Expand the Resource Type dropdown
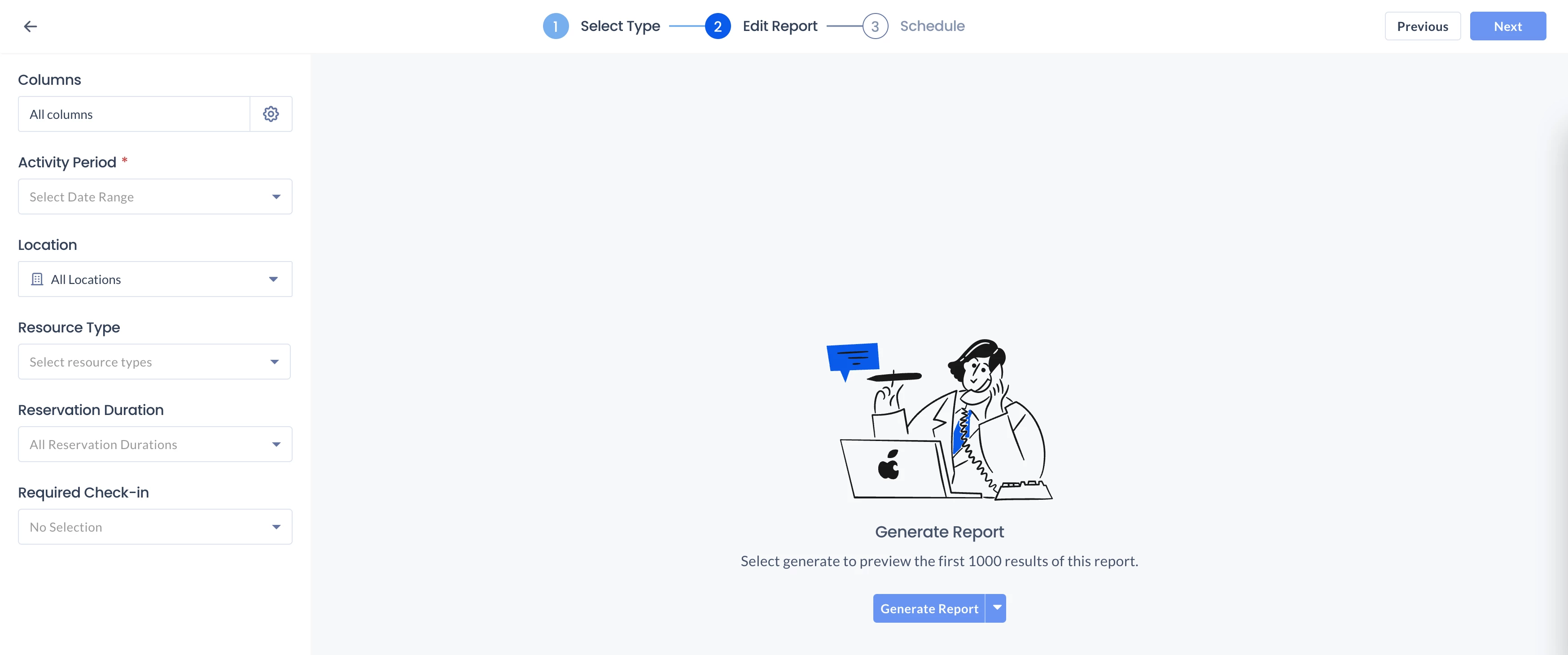Screen dimensions: 1568x655 pyautogui.click(x=155, y=362)
